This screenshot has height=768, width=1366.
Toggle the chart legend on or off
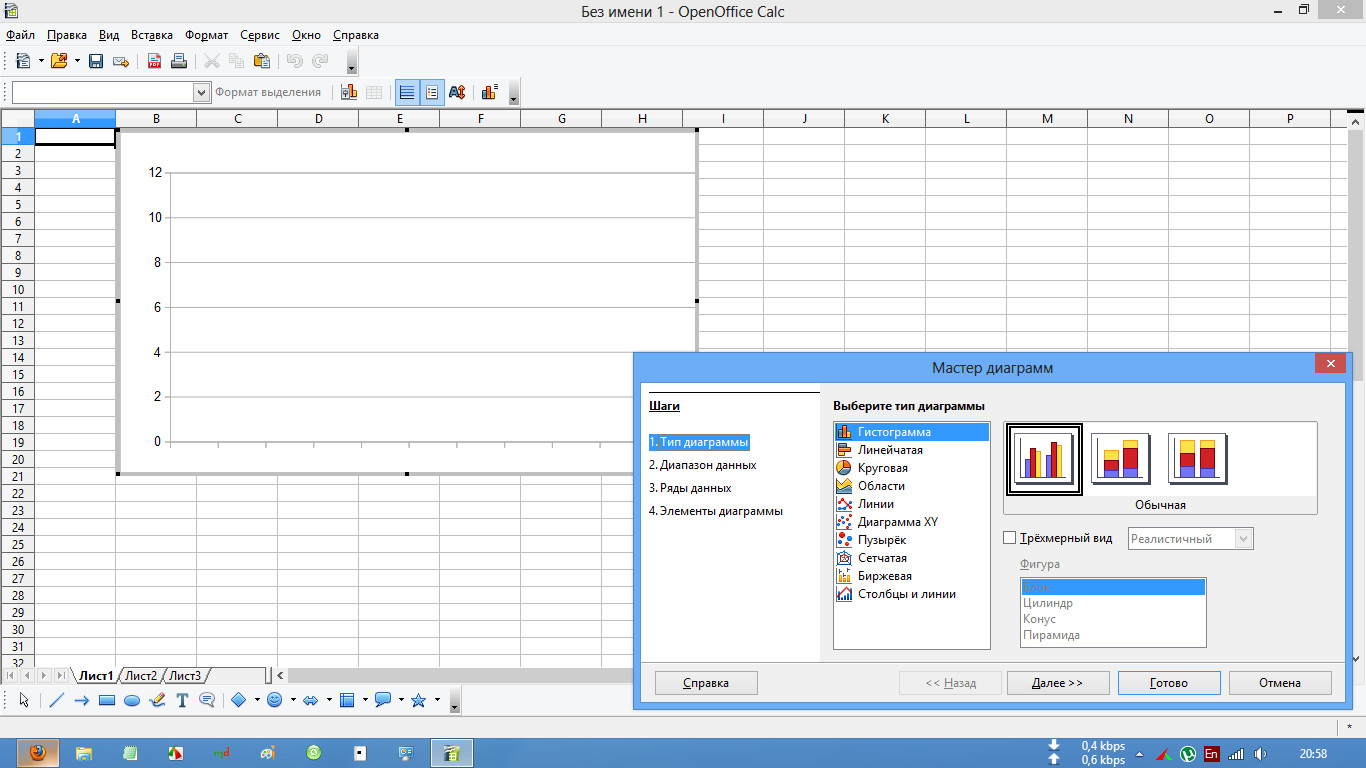(431, 91)
